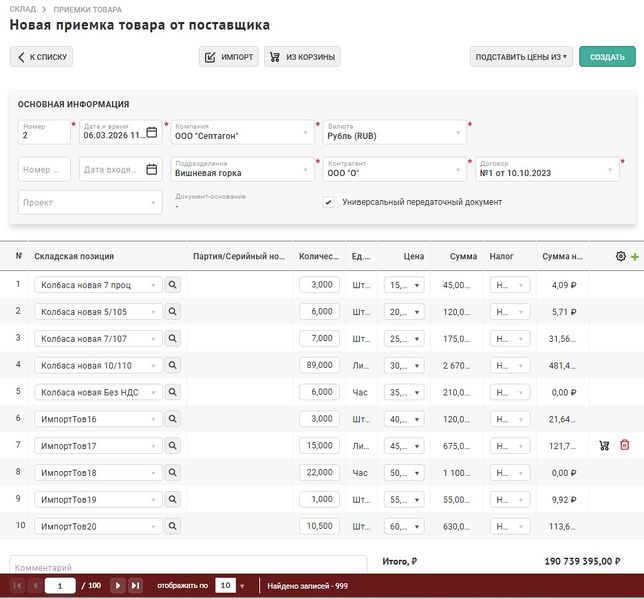Click Склад breadcrumb
This screenshot has height=599, width=644.
click(23, 9)
